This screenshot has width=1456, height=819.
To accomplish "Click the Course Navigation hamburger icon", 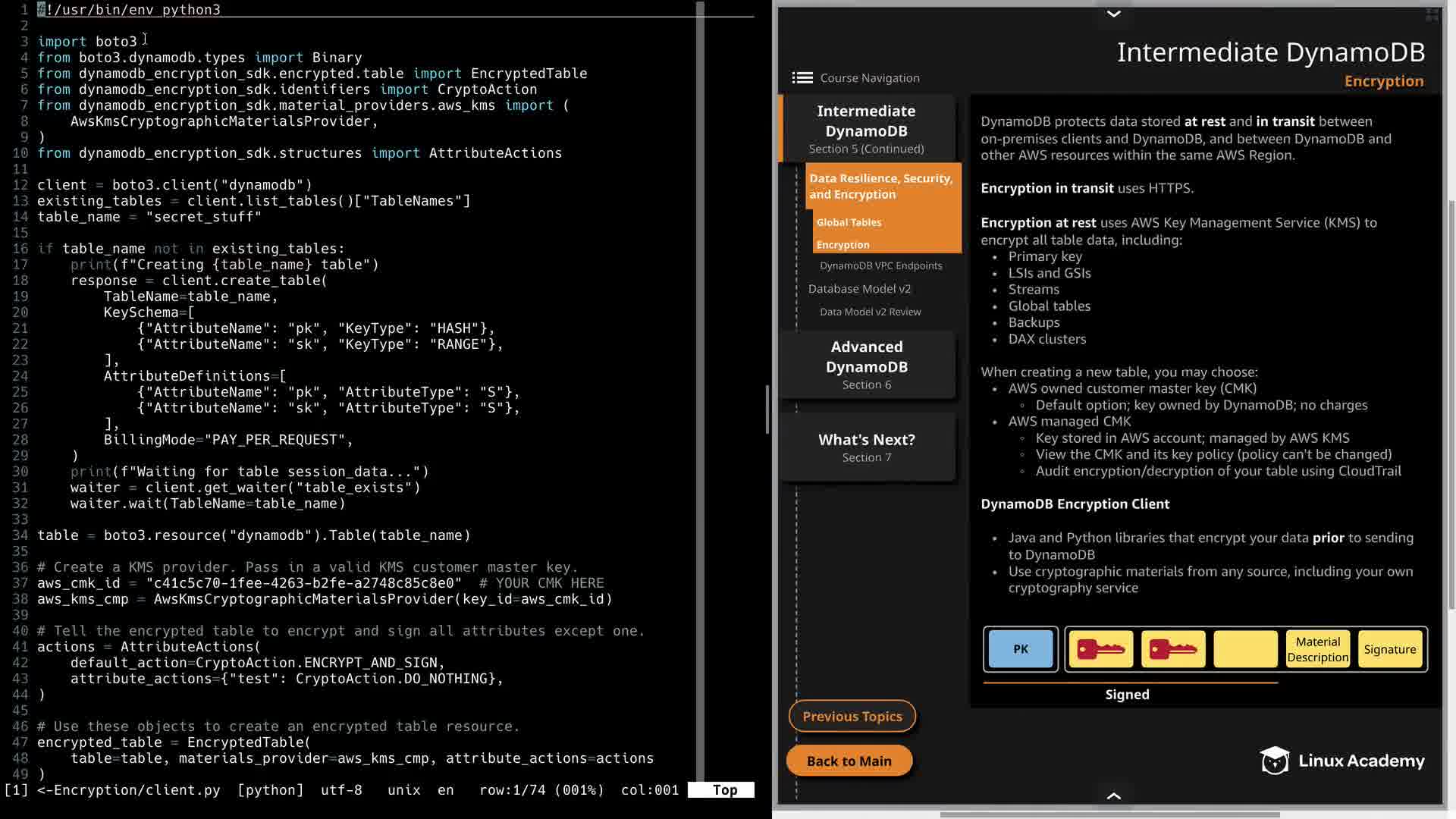I will [x=802, y=78].
